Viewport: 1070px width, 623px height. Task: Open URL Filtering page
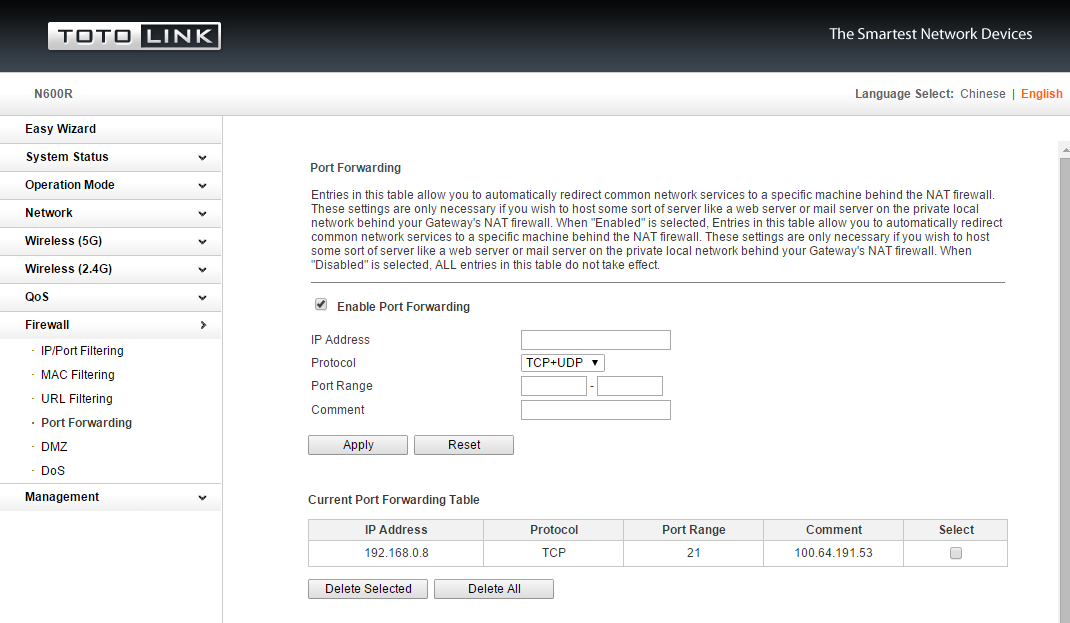[x=76, y=399]
